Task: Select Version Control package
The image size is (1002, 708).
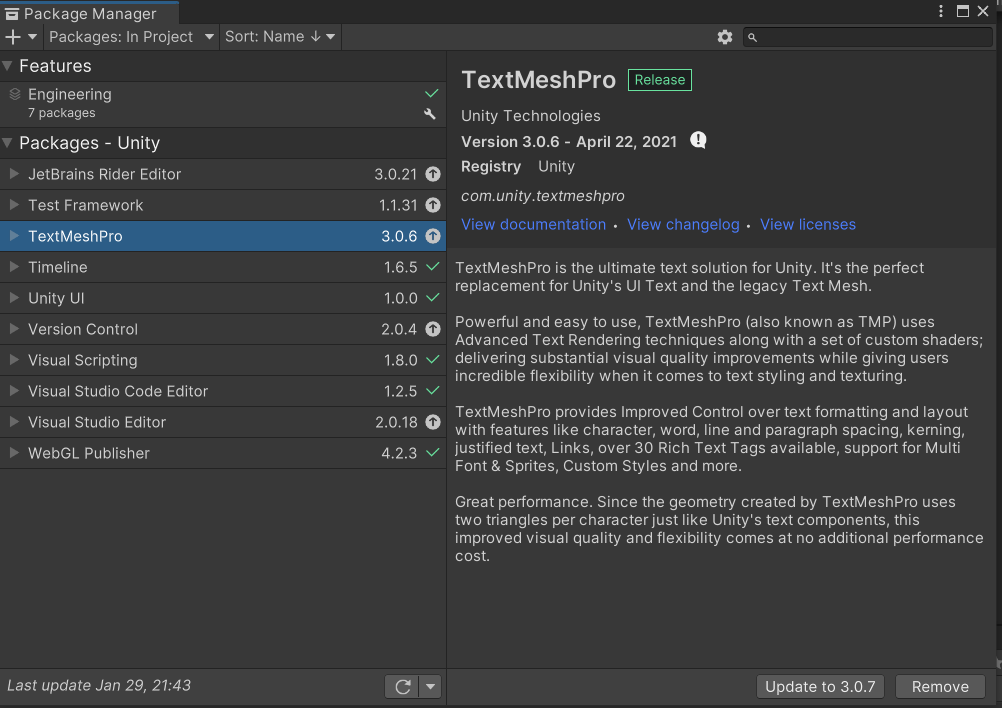Action: [223, 329]
